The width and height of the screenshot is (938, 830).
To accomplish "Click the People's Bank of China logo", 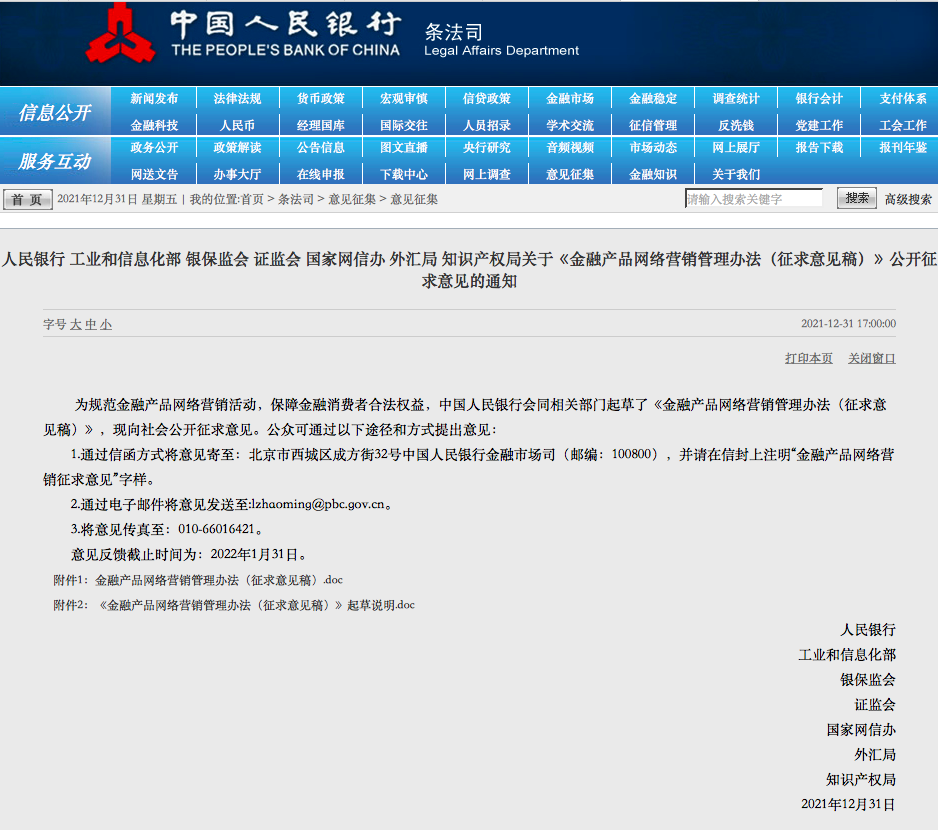I will [x=120, y=35].
